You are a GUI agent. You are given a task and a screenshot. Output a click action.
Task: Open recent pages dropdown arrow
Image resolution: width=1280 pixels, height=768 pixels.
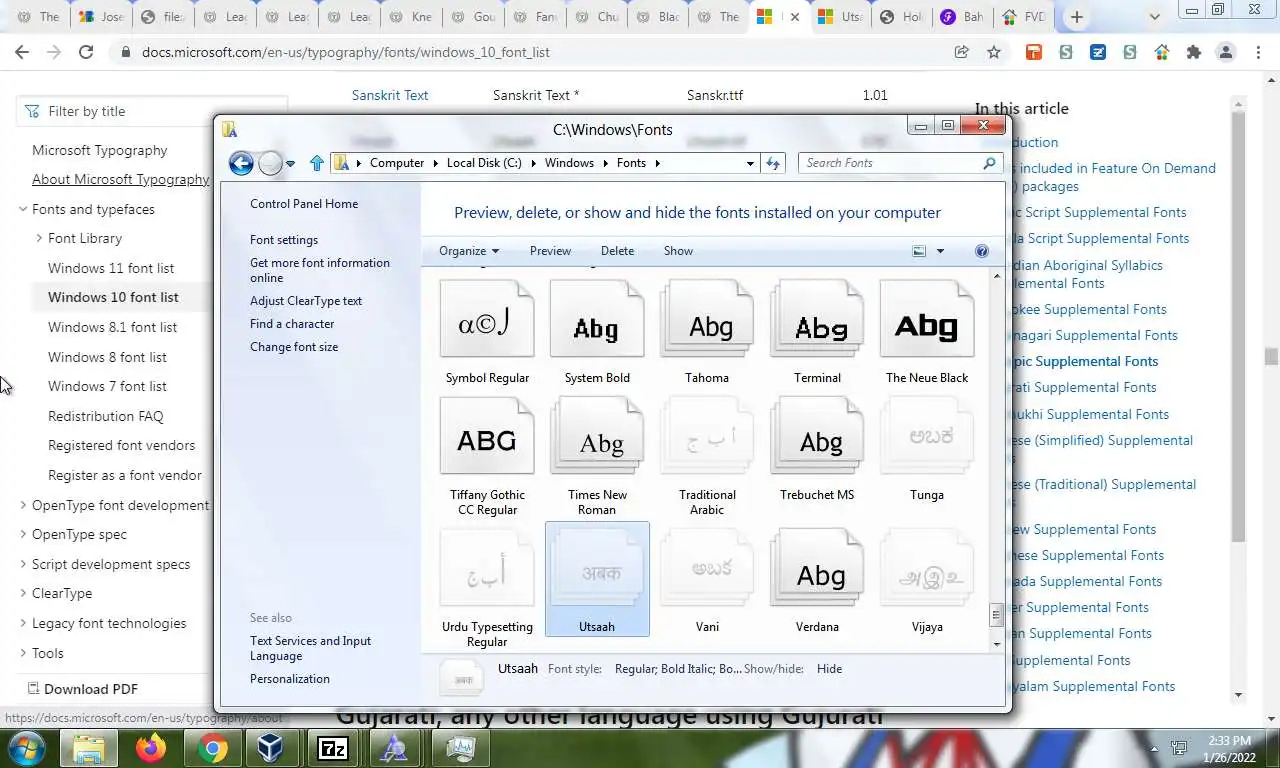pos(290,163)
